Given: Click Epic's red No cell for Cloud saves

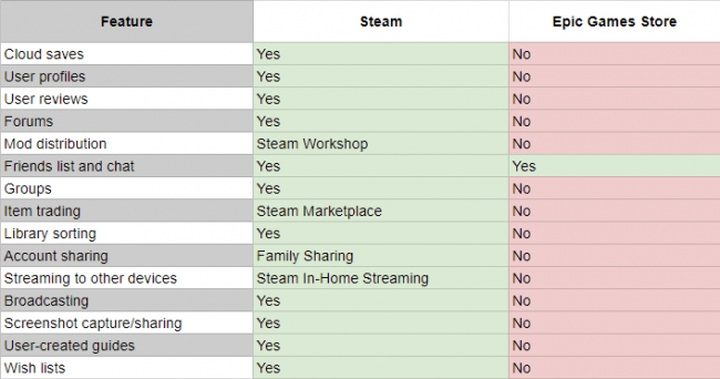Looking at the screenshot, I should (x=614, y=54).
